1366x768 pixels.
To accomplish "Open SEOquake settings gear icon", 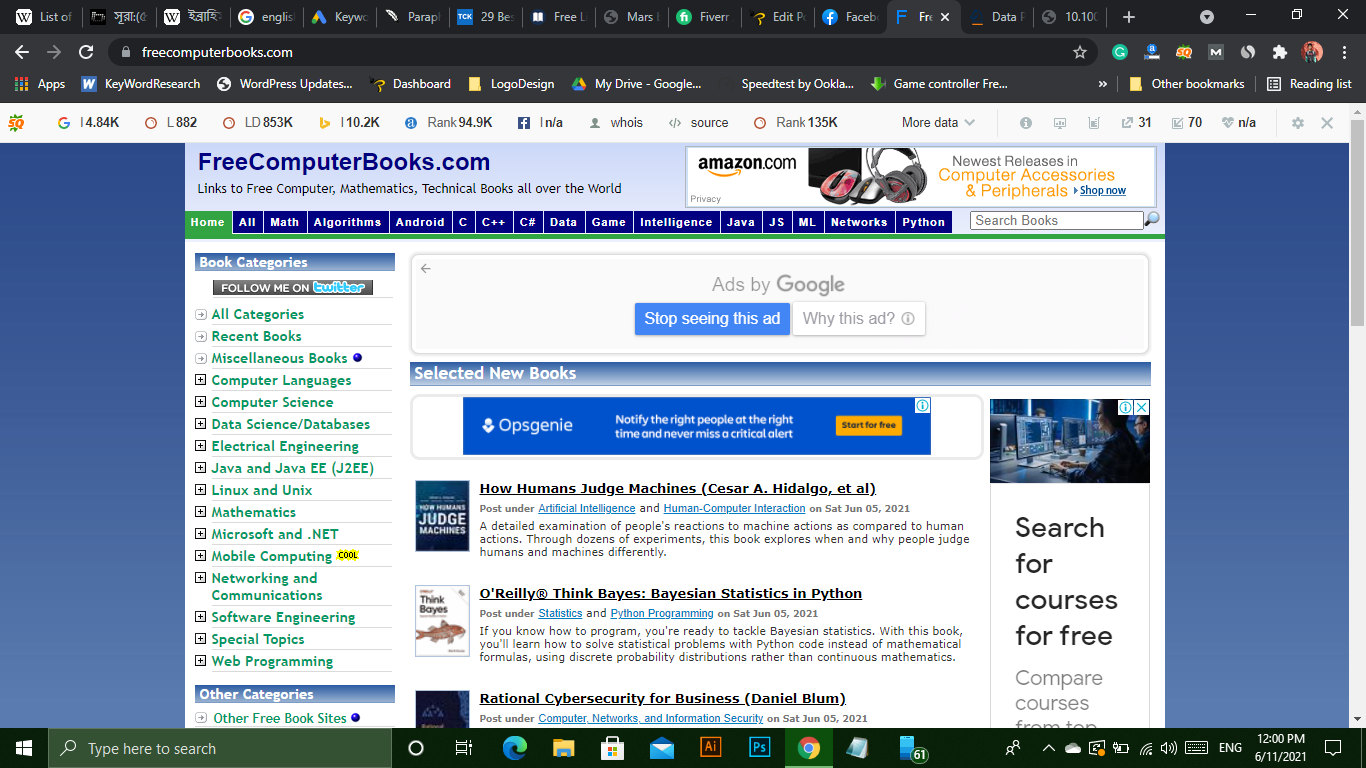I will pyautogui.click(x=1298, y=123).
